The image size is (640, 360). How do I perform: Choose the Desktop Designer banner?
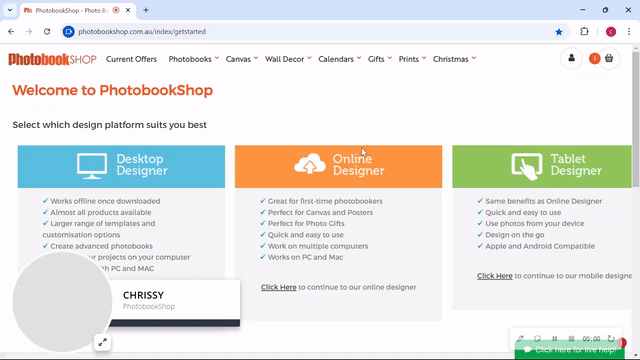coord(121,167)
